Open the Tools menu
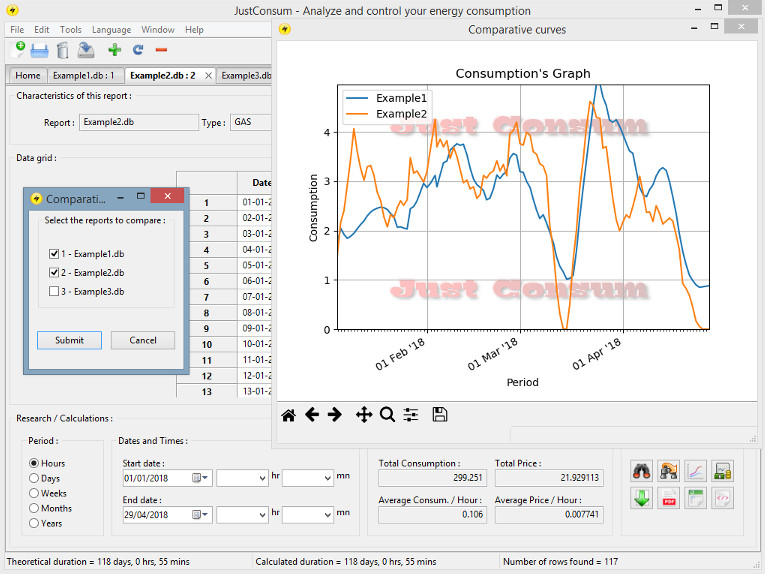The height and width of the screenshot is (574, 765). (70, 30)
